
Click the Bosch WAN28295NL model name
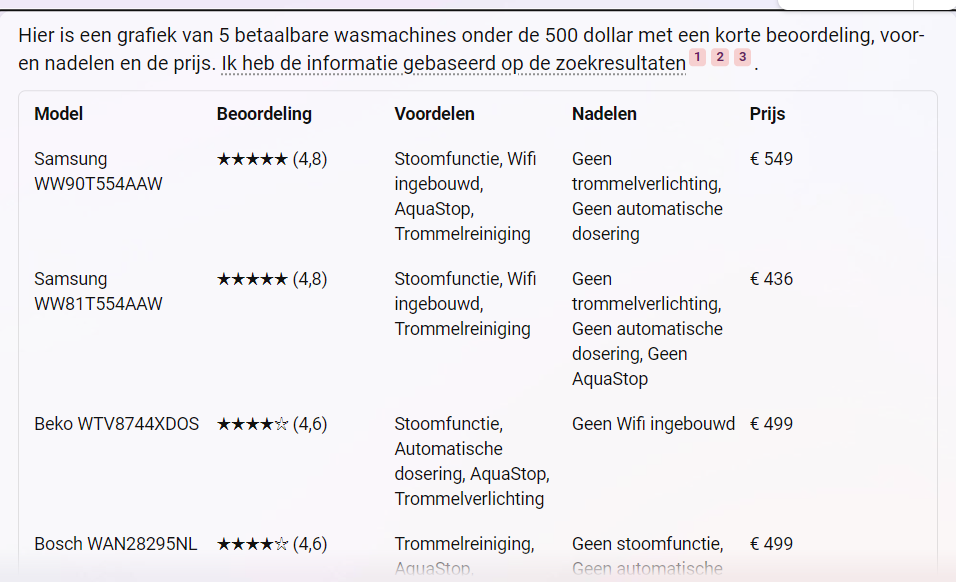tap(115, 544)
